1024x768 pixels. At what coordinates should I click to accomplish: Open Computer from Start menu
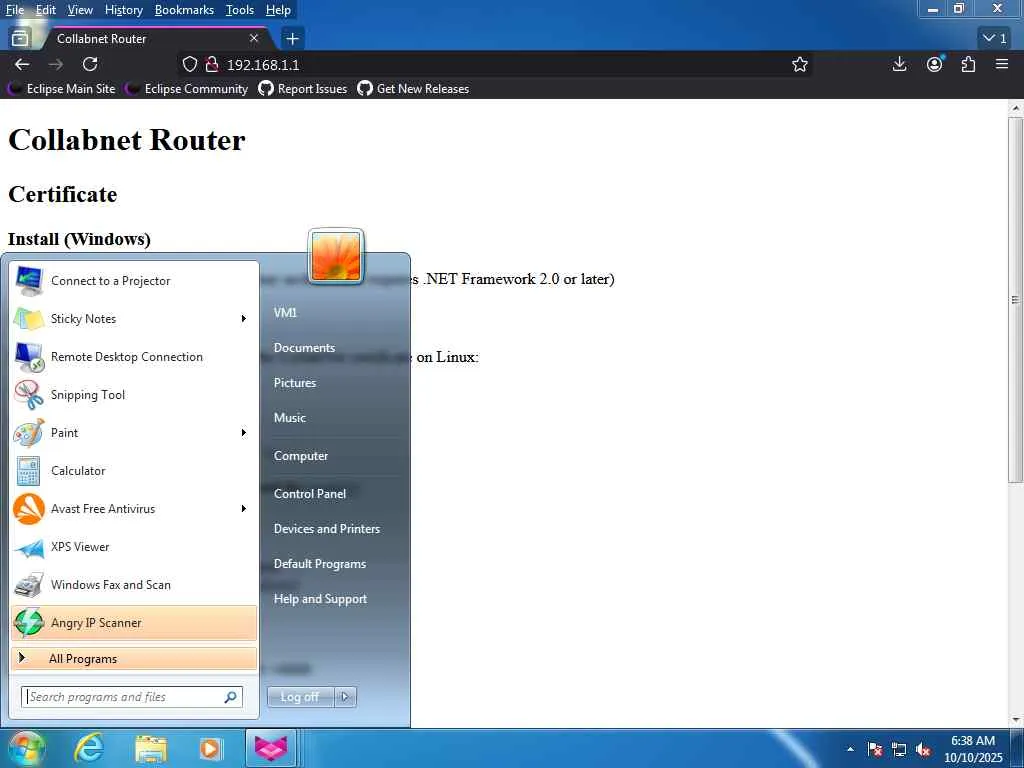coord(300,456)
